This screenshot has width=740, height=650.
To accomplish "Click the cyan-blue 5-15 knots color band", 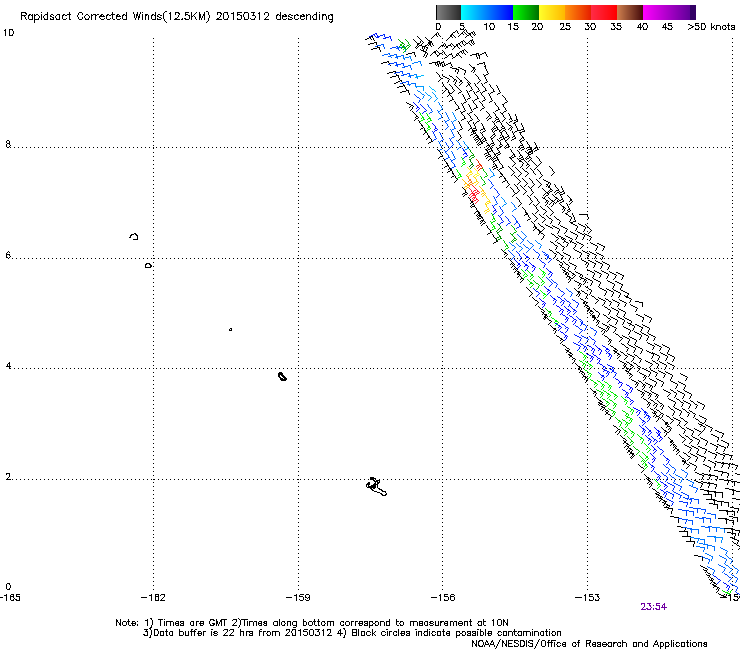I will click(x=487, y=12).
